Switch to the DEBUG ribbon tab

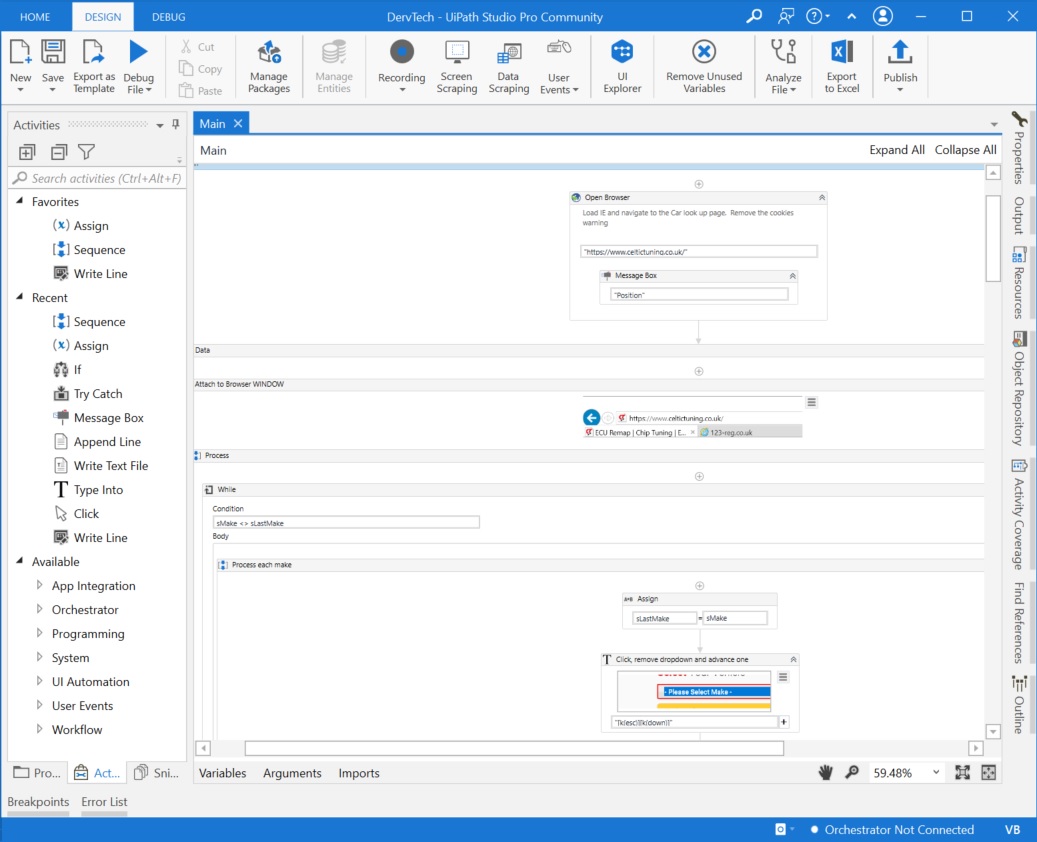168,17
